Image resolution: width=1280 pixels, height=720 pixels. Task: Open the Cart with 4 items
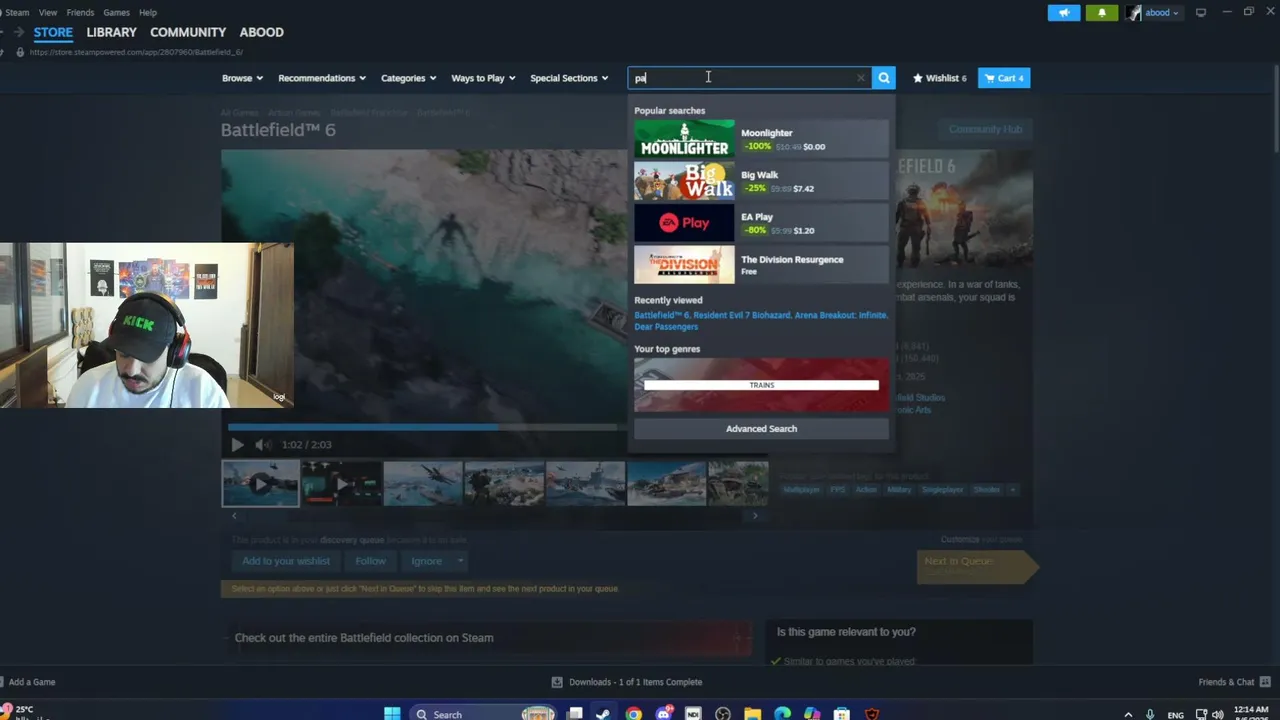tap(1003, 78)
